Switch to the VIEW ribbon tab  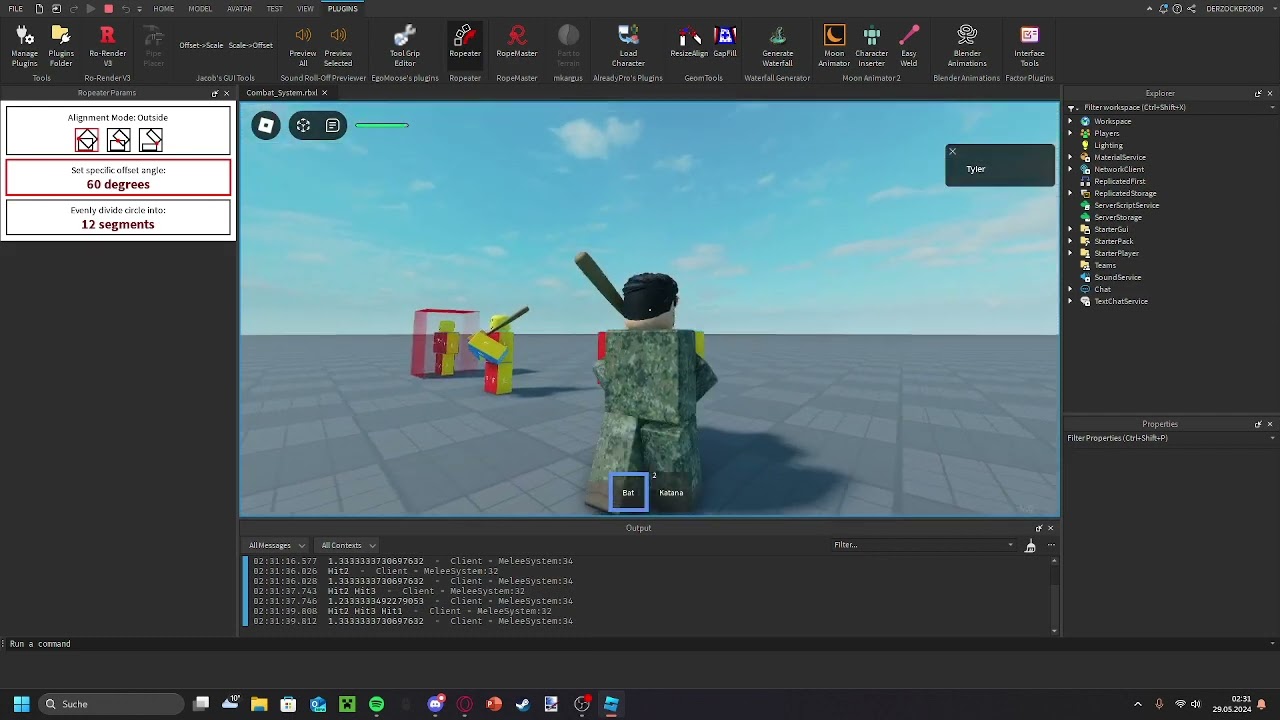point(305,9)
